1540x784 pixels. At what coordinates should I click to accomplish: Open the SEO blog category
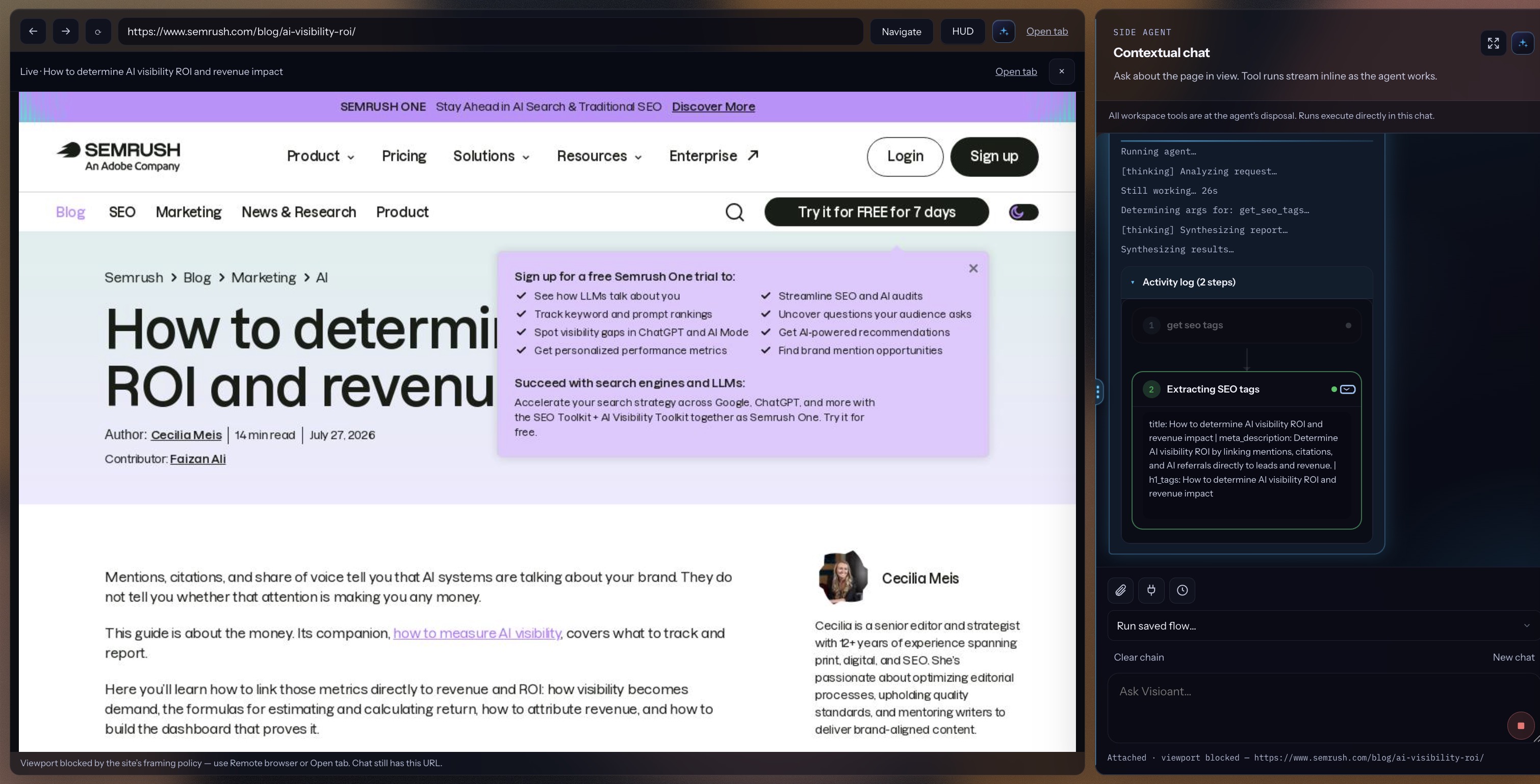(x=122, y=212)
